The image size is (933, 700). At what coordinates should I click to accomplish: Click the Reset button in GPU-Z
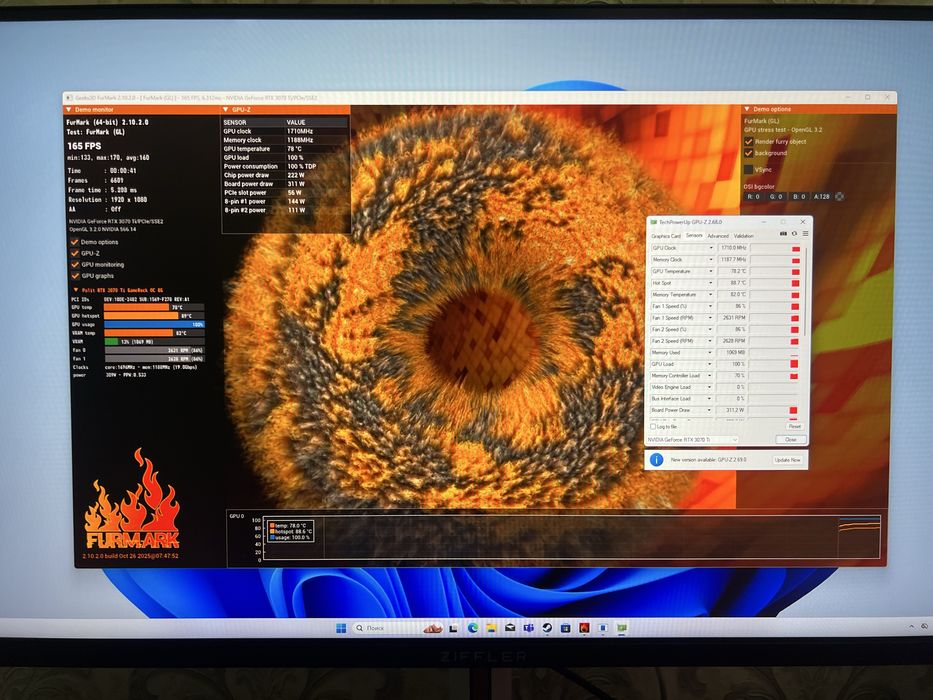point(794,427)
